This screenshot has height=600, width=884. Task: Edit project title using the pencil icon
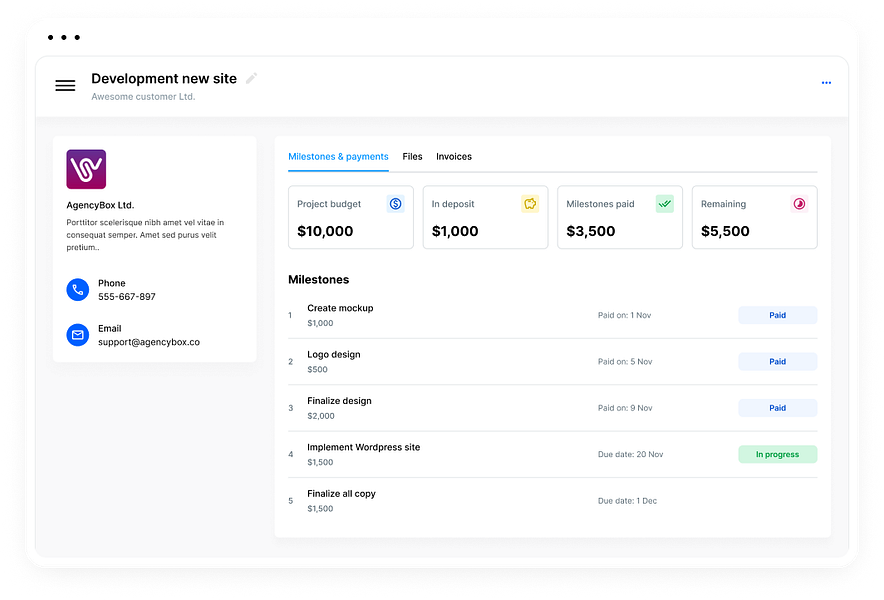click(x=252, y=78)
